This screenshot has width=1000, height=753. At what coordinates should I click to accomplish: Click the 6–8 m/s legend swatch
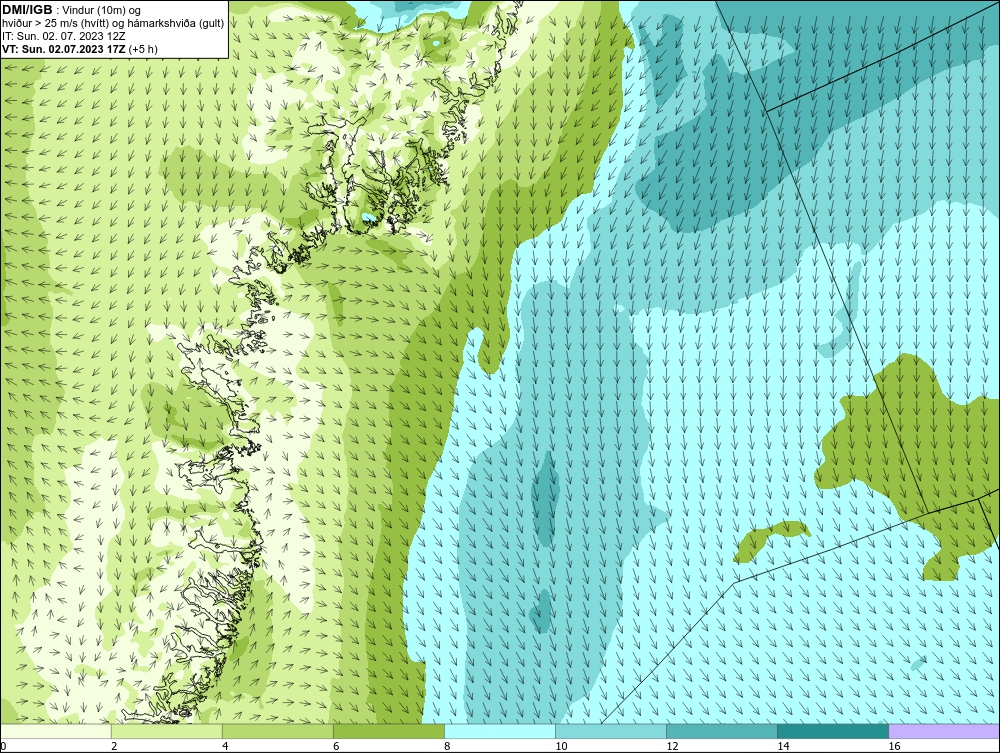[x=389, y=731]
